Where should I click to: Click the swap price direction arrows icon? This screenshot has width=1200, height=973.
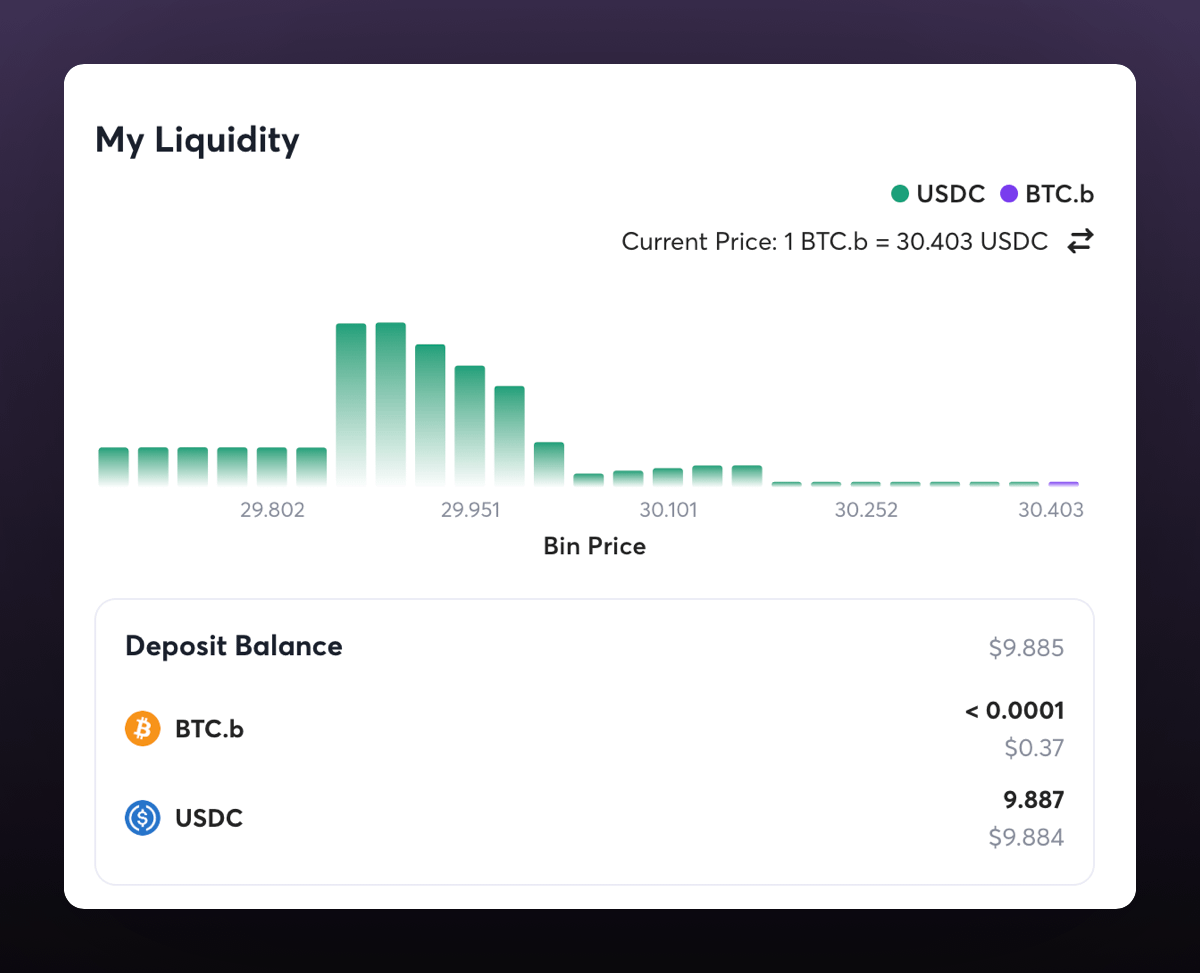pos(1079,241)
